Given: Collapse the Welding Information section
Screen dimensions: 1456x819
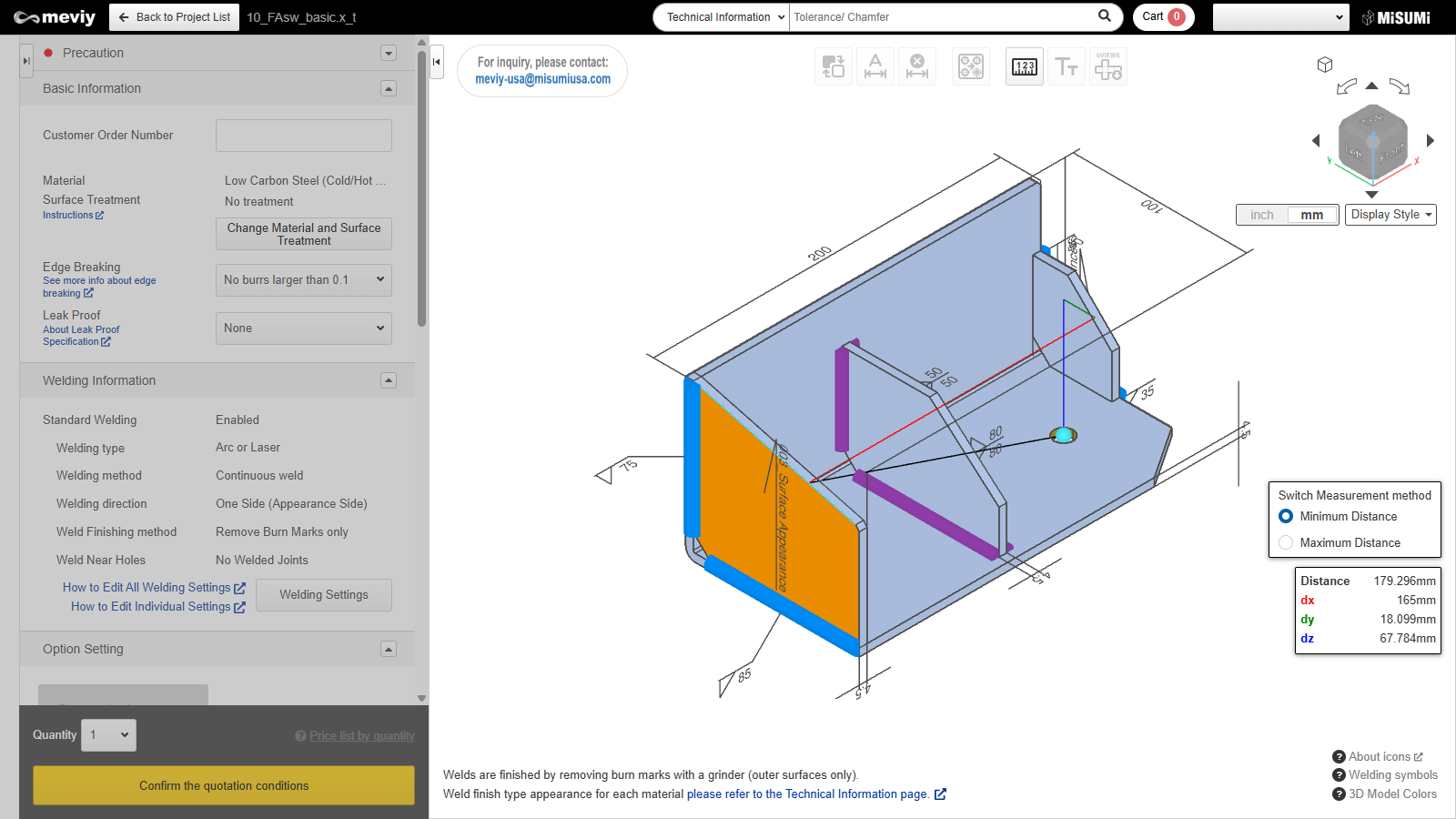Looking at the screenshot, I should click(389, 380).
